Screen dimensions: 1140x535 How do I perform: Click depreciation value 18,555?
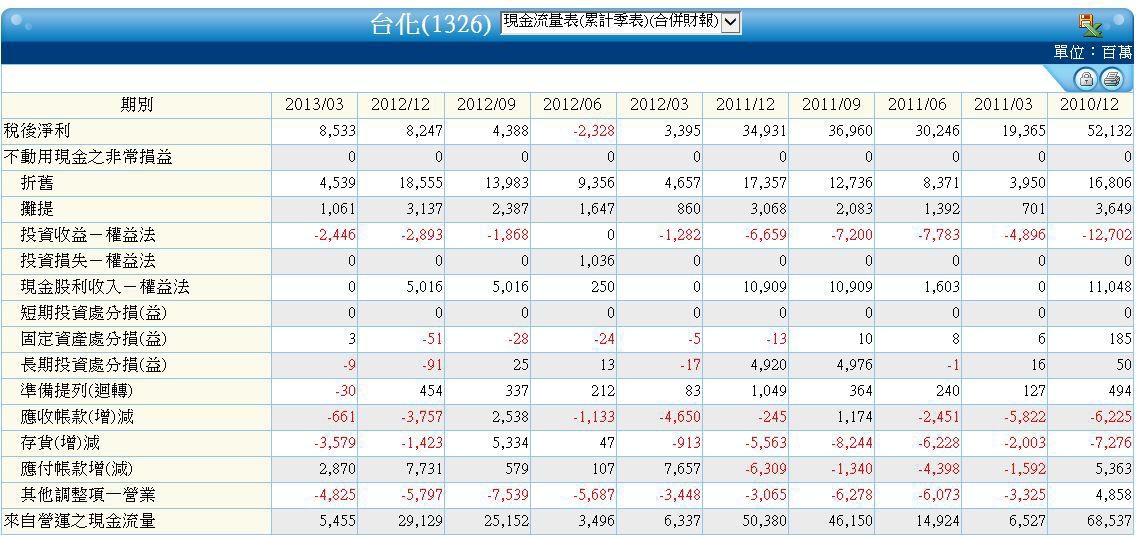click(420, 183)
